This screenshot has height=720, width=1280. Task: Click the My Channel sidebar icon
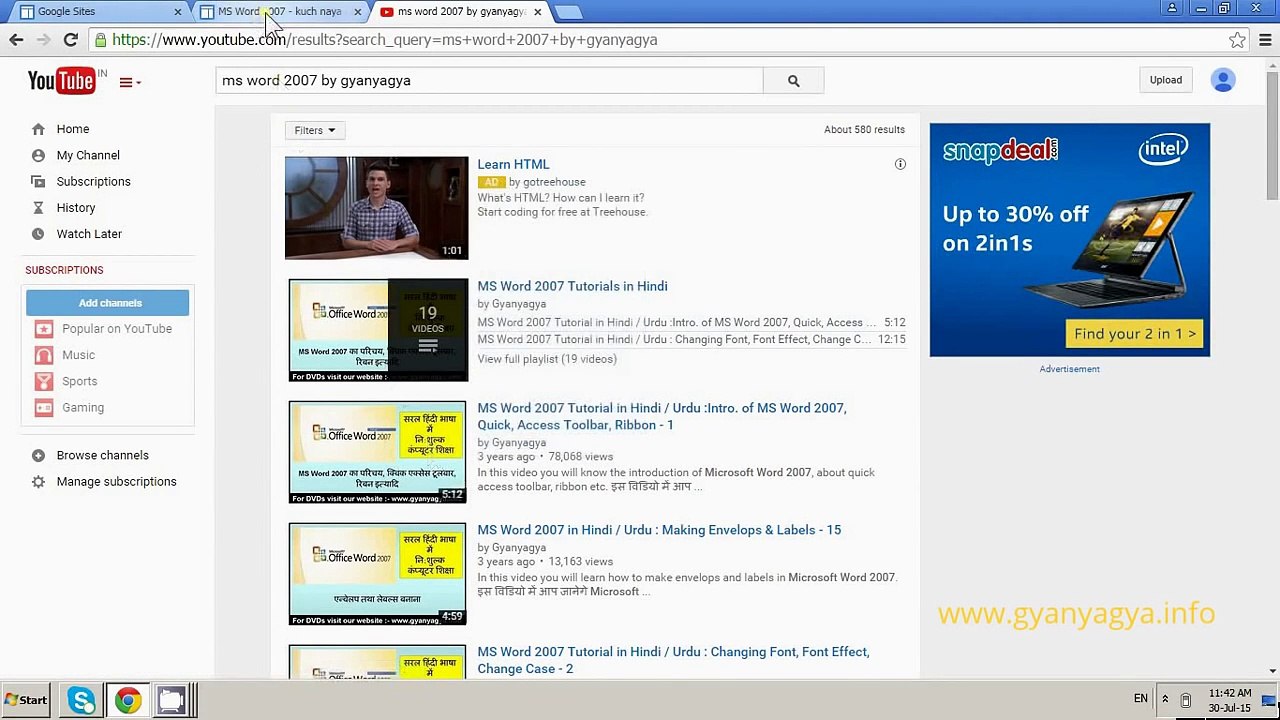click(38, 155)
